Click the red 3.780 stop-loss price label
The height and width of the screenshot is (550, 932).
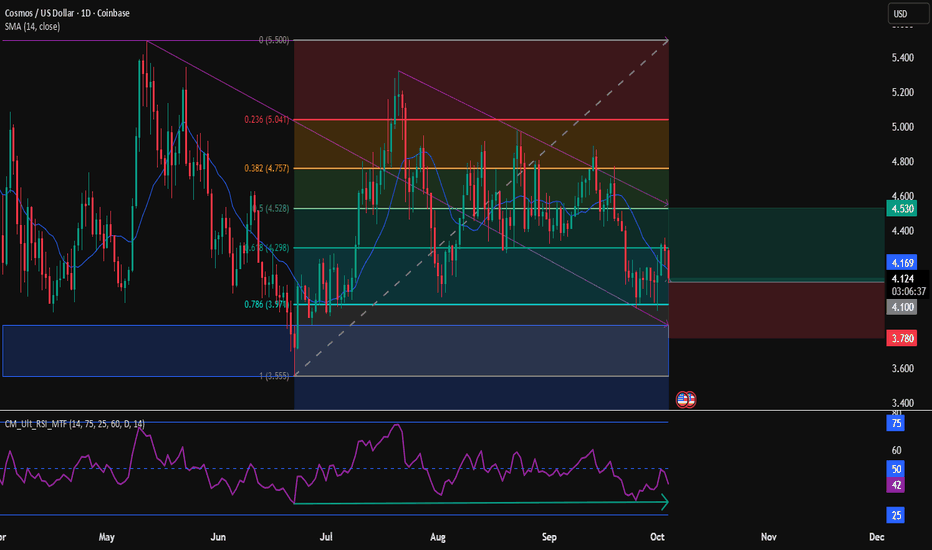901,339
